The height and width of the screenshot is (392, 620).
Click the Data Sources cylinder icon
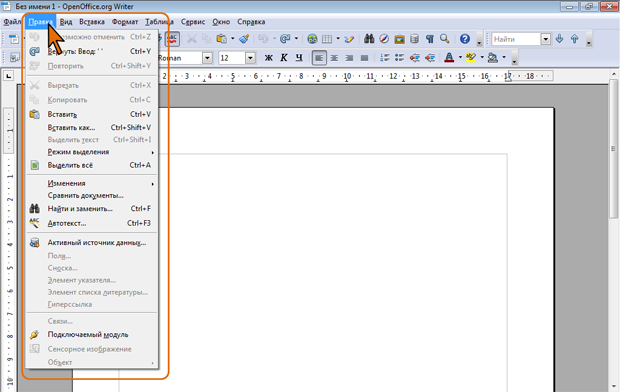[414, 39]
